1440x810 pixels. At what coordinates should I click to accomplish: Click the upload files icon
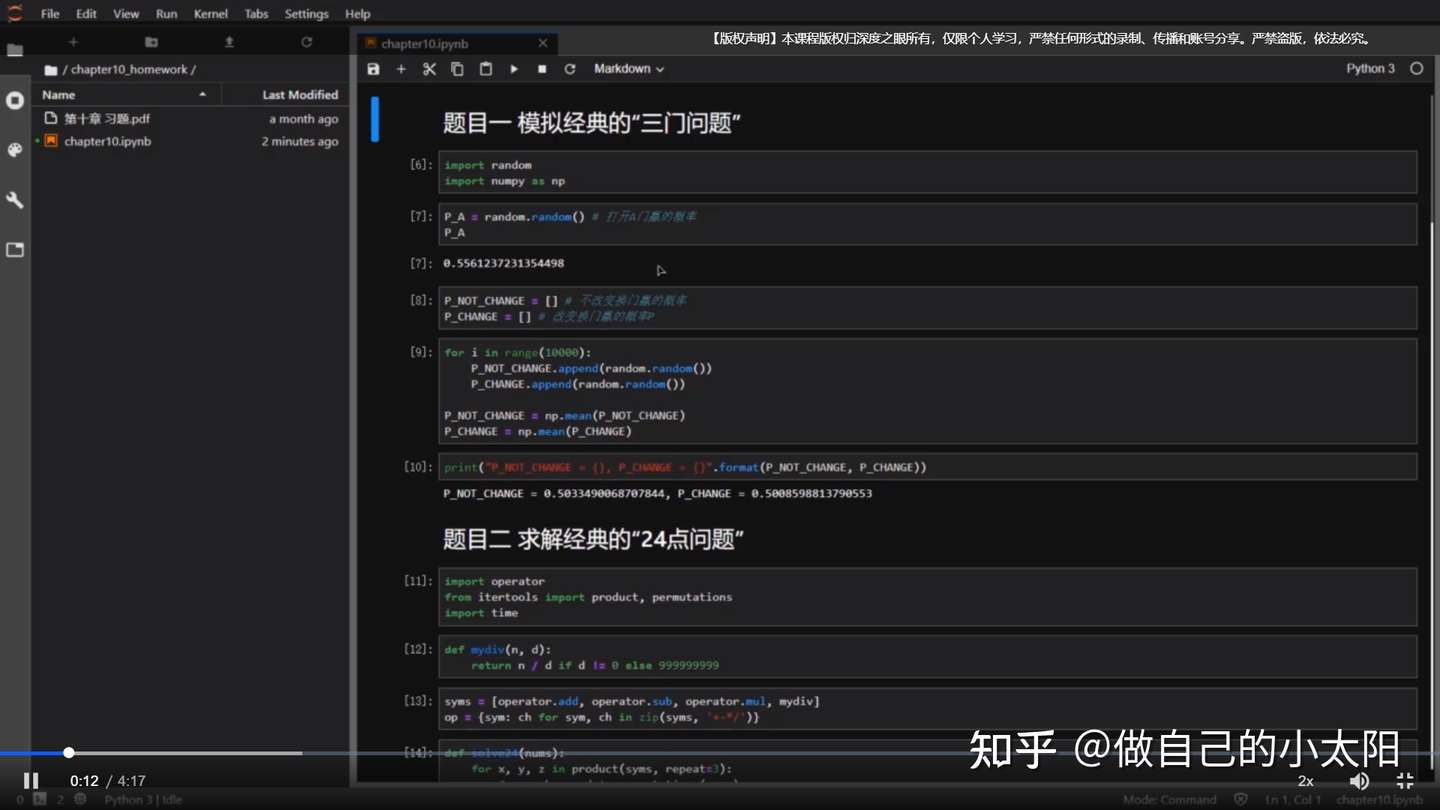pos(229,42)
